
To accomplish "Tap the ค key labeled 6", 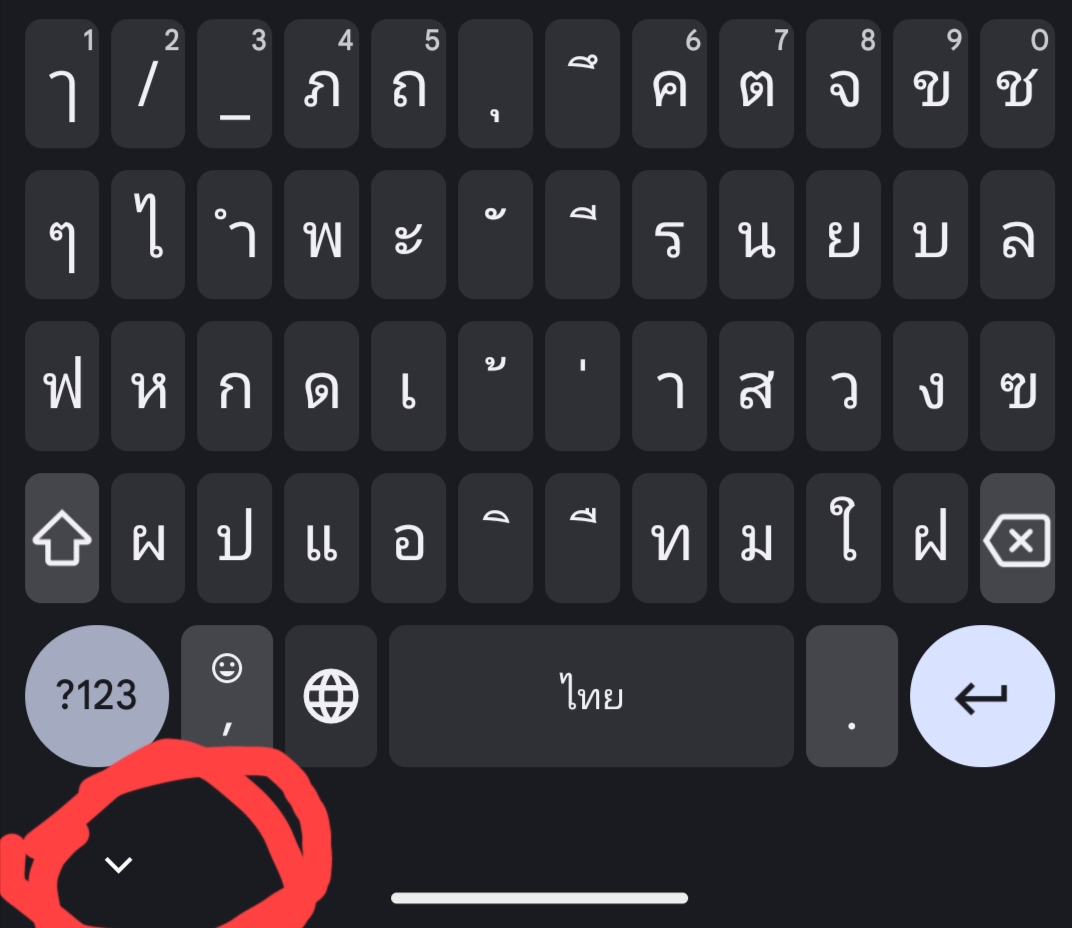I will pyautogui.click(x=669, y=83).
